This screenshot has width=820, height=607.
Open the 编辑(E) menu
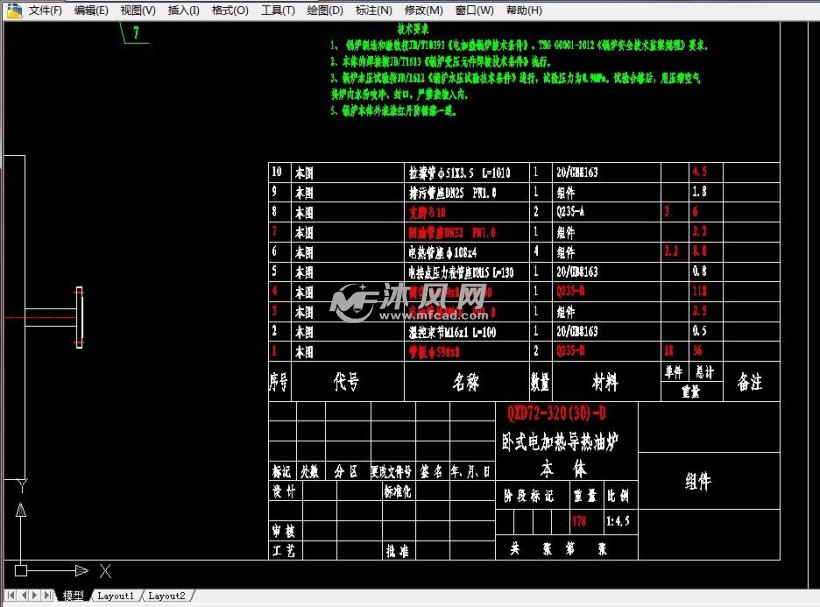pos(91,10)
